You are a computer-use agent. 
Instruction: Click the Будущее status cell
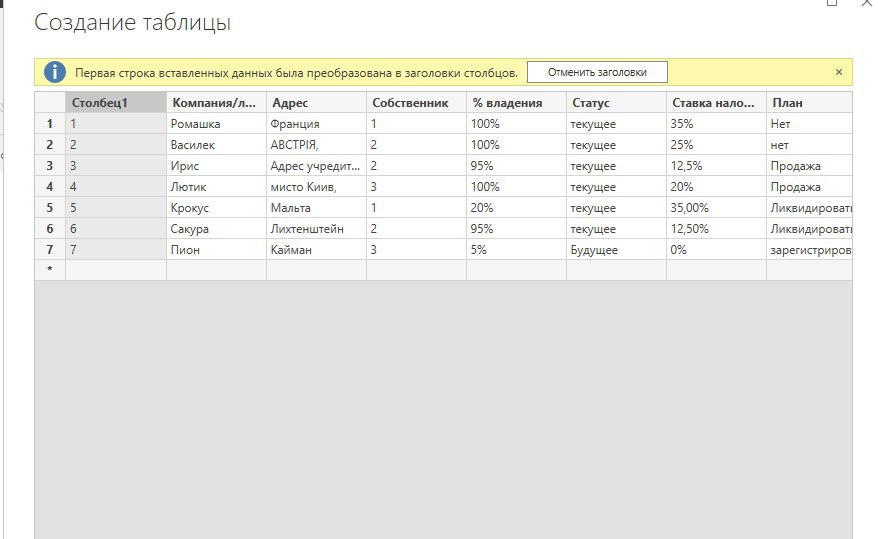point(616,250)
